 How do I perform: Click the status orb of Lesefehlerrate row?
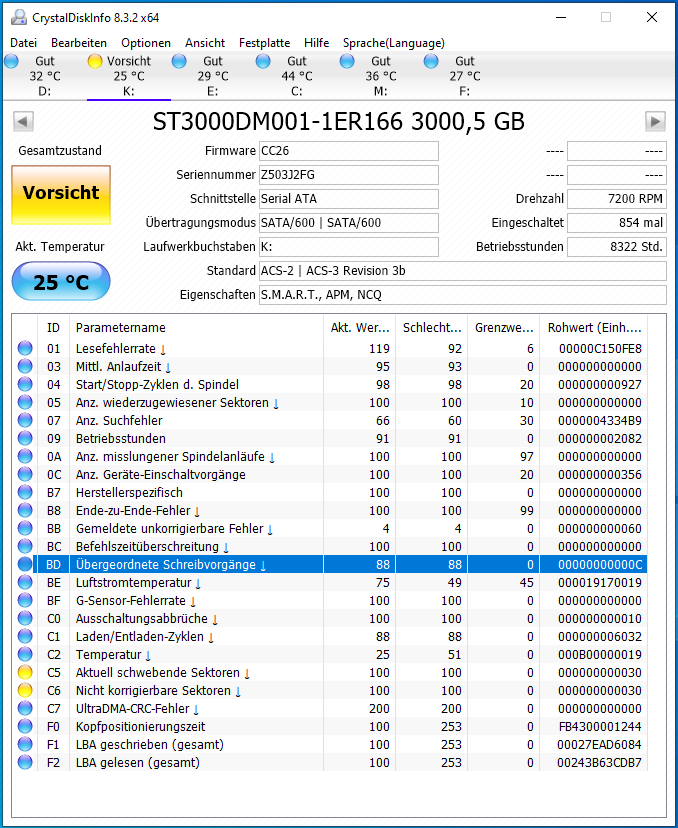pos(25,348)
